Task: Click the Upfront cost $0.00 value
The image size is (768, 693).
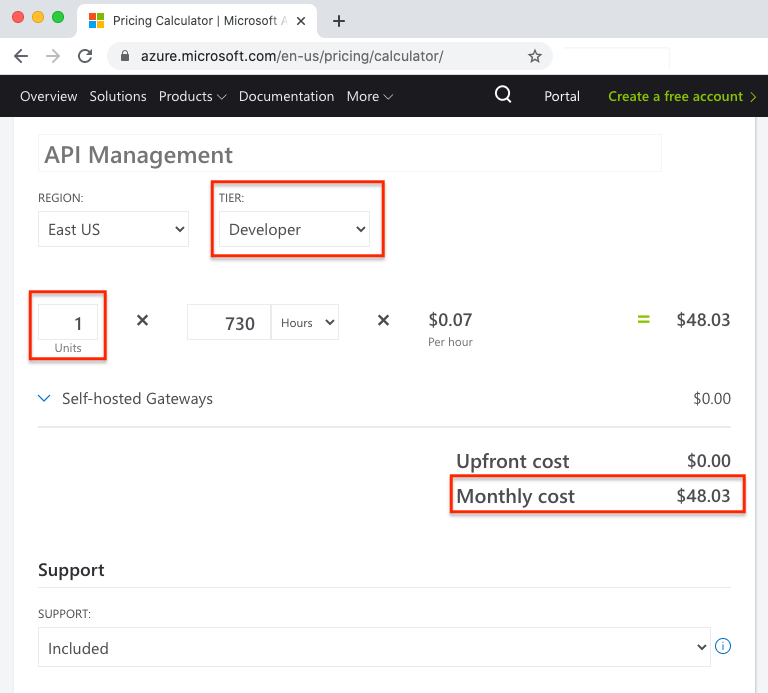Action: (x=709, y=461)
